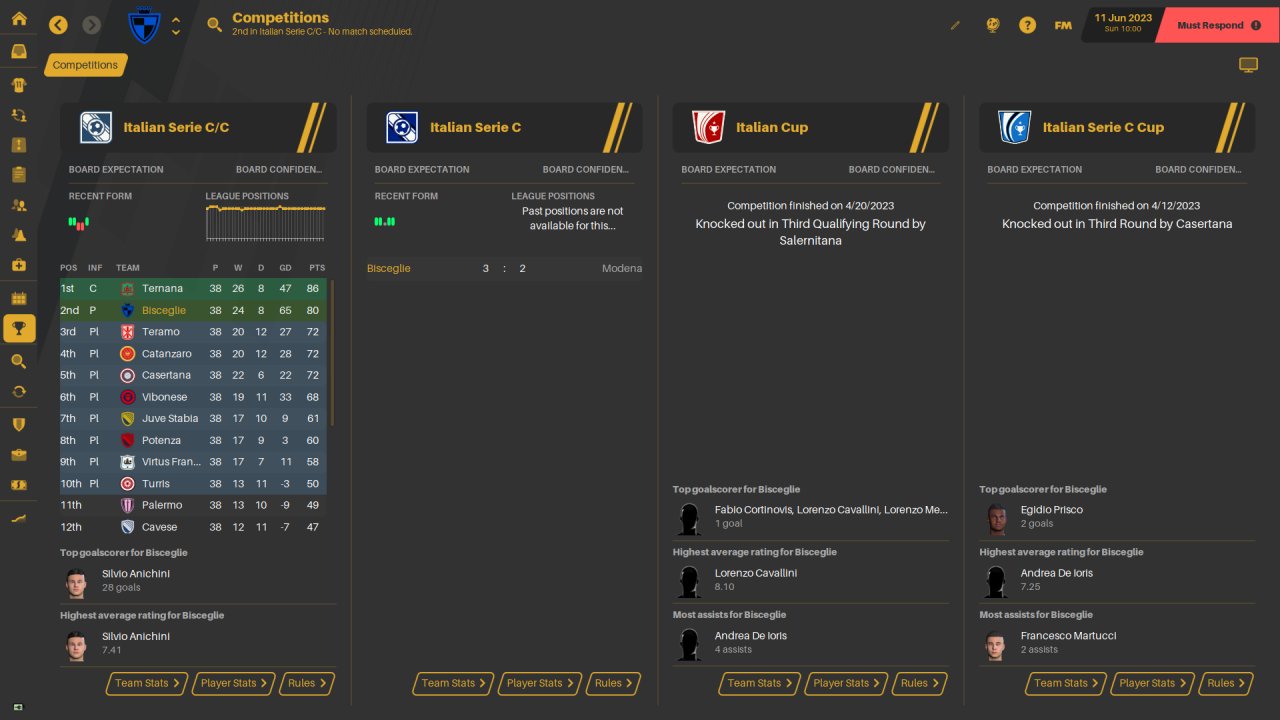This screenshot has width=1280, height=720.
Task: Open the clipboard report icon in sidebar
Action: [19, 175]
